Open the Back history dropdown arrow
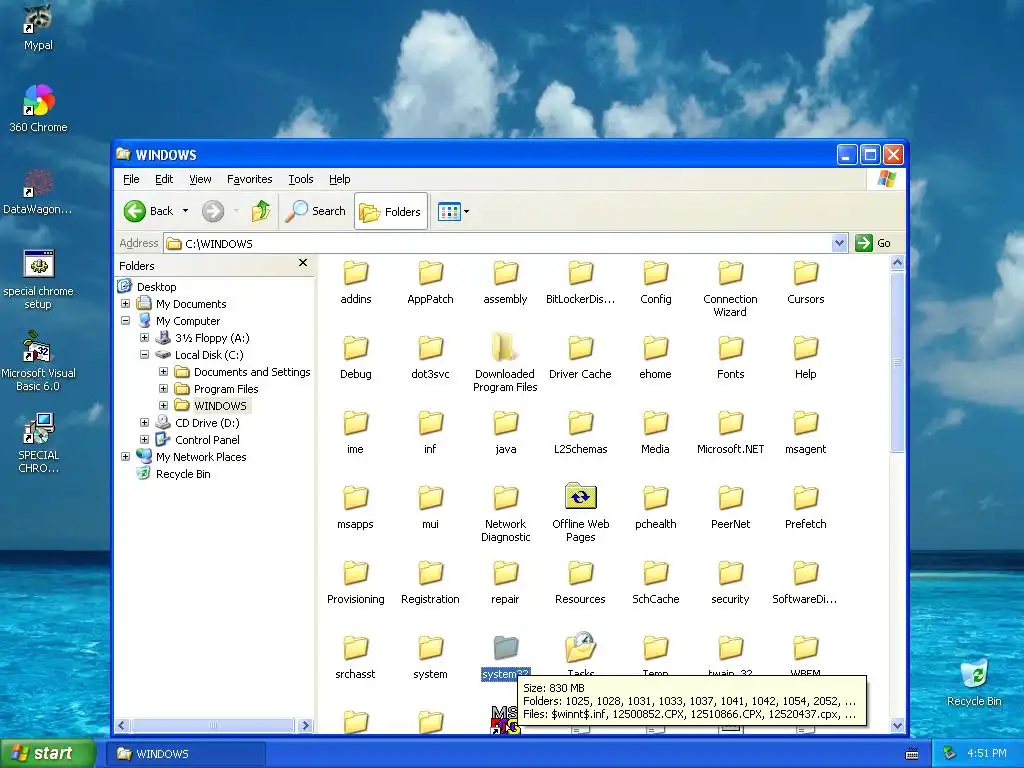Viewport: 1024px width, 768px height. [x=185, y=211]
